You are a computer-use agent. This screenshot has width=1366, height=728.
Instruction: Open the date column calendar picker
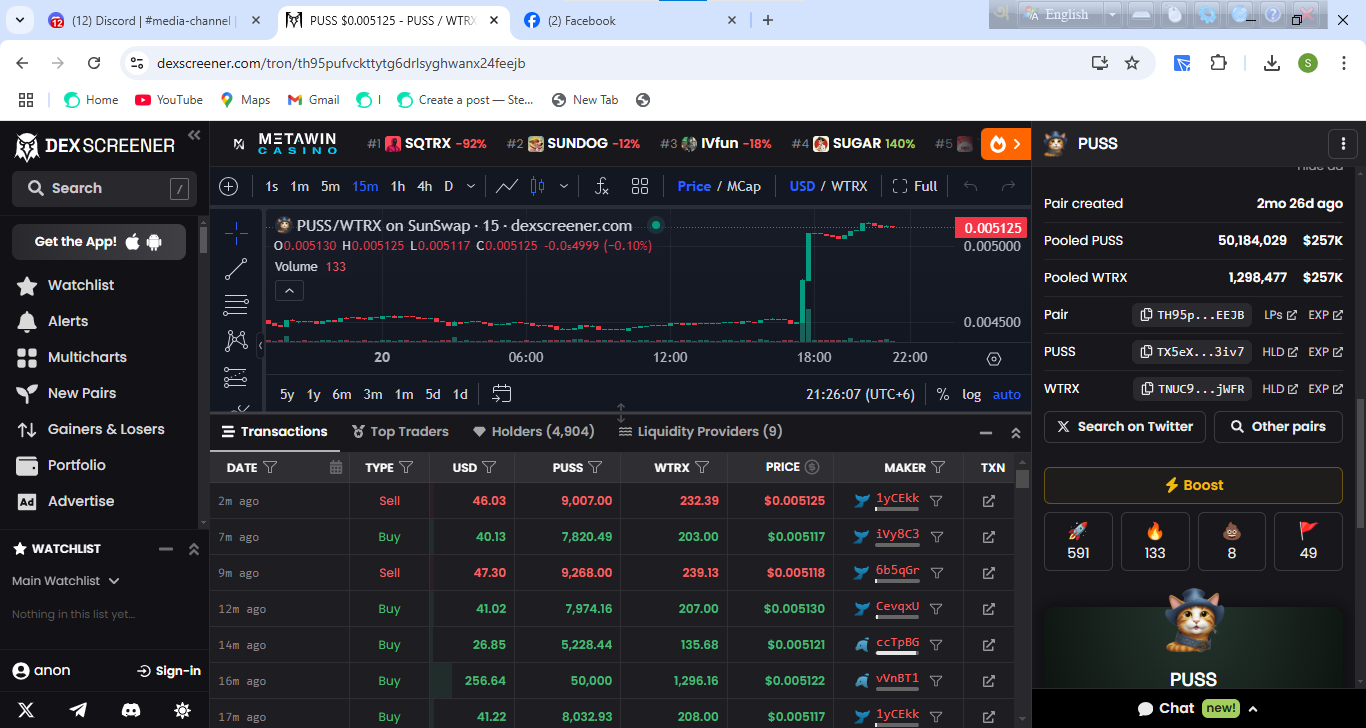pos(336,467)
